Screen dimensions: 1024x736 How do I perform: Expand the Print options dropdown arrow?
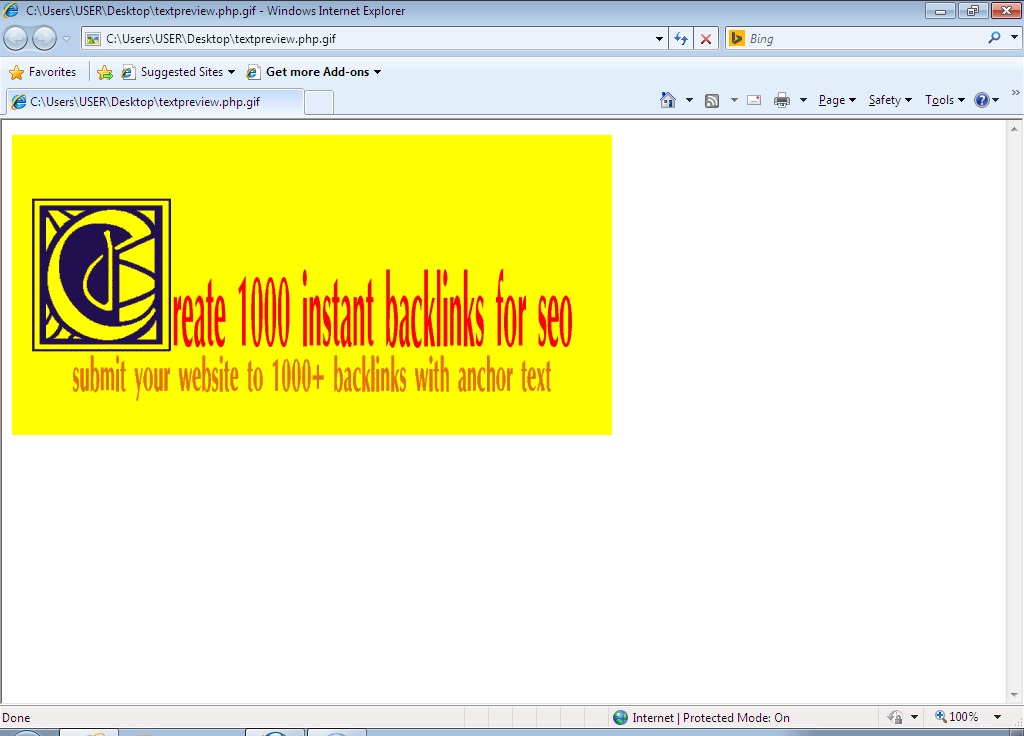click(x=803, y=100)
